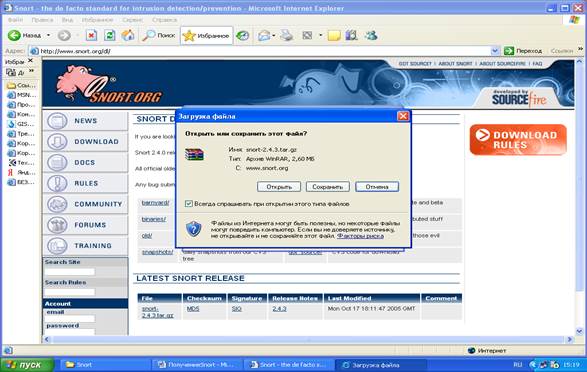Click the Start (пуск) button
This screenshot has width=587, height=372.
(x=27, y=365)
